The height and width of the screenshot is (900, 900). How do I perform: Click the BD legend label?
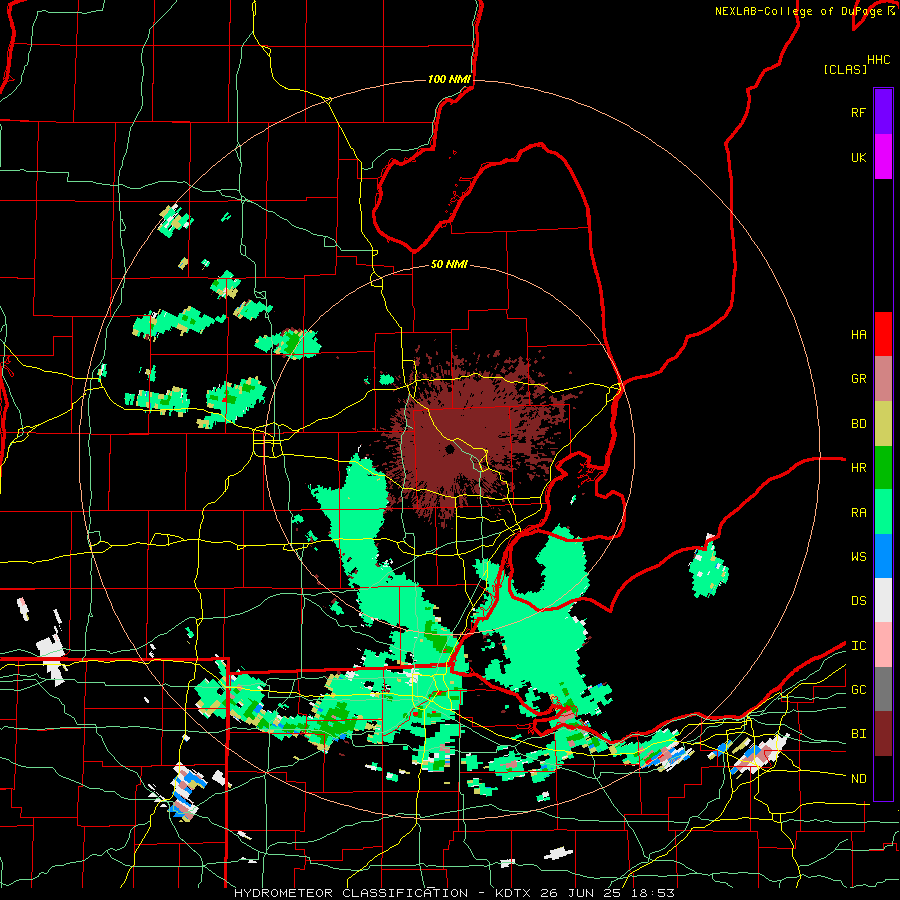click(858, 424)
